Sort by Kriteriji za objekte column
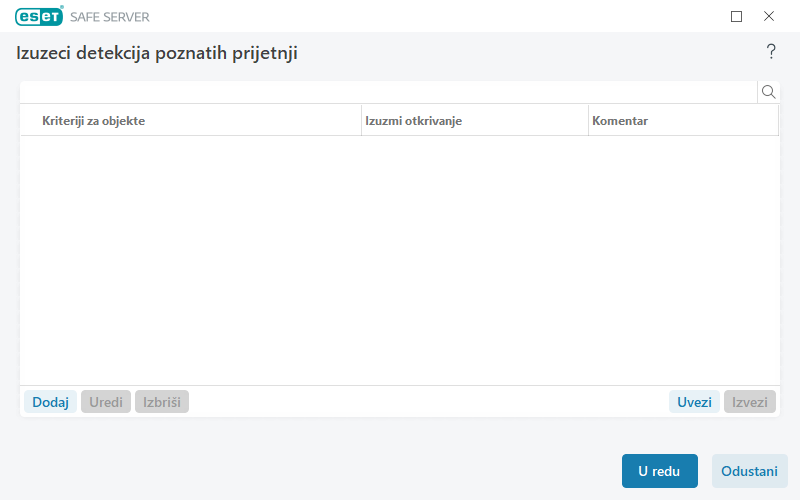This screenshot has height=500, width=800. pos(190,120)
